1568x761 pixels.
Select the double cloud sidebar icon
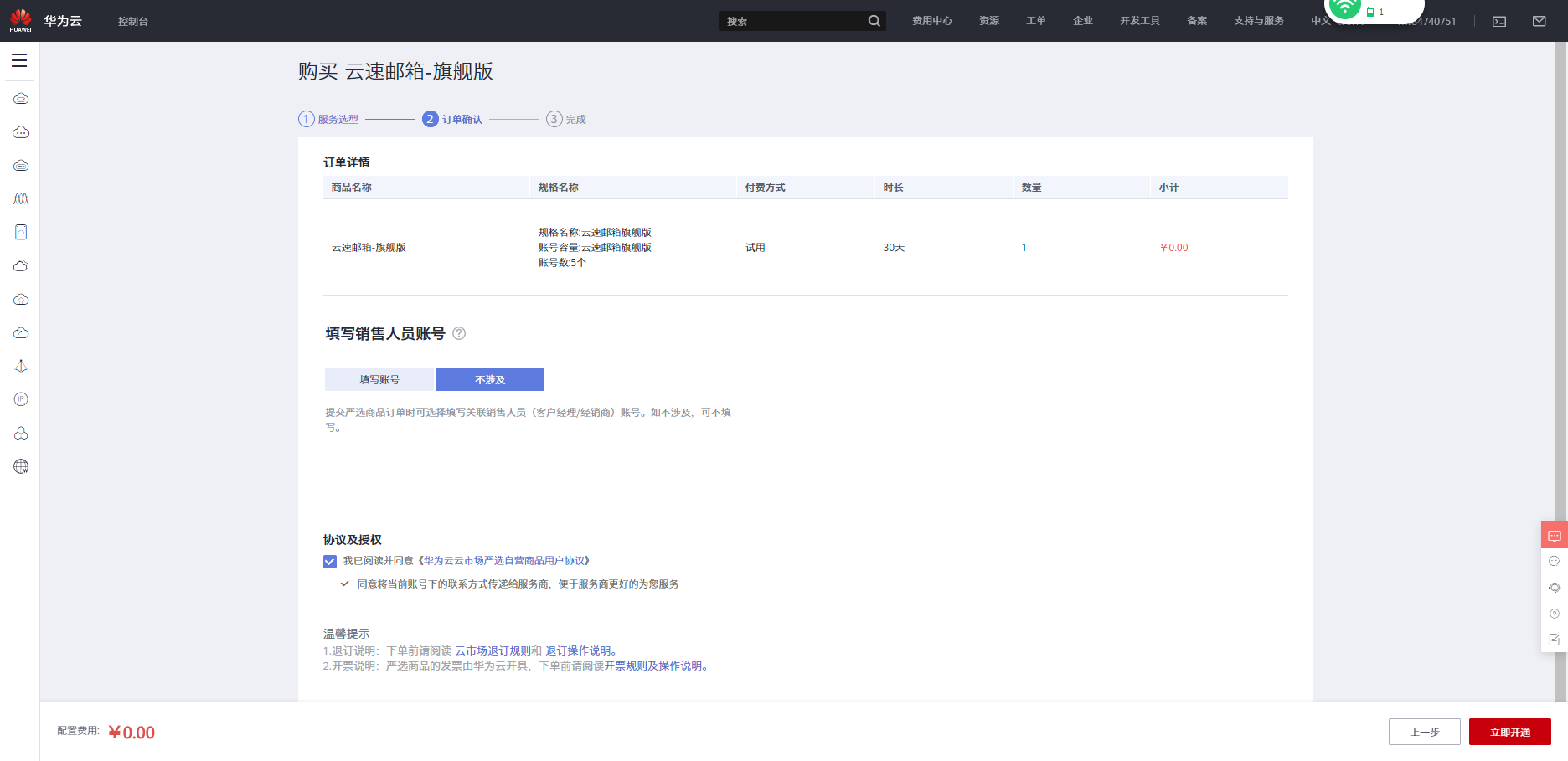coord(21,266)
